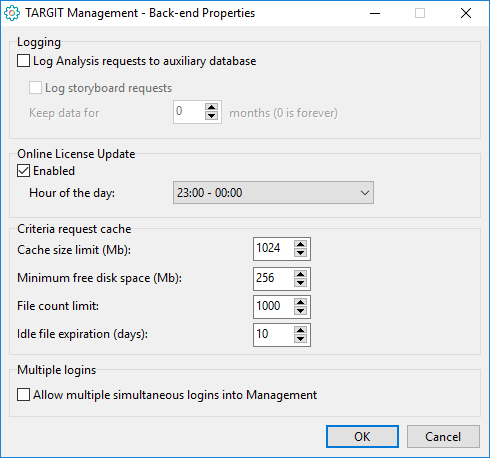
Task: Click the Criteria request cache group label
Action: tap(74, 229)
